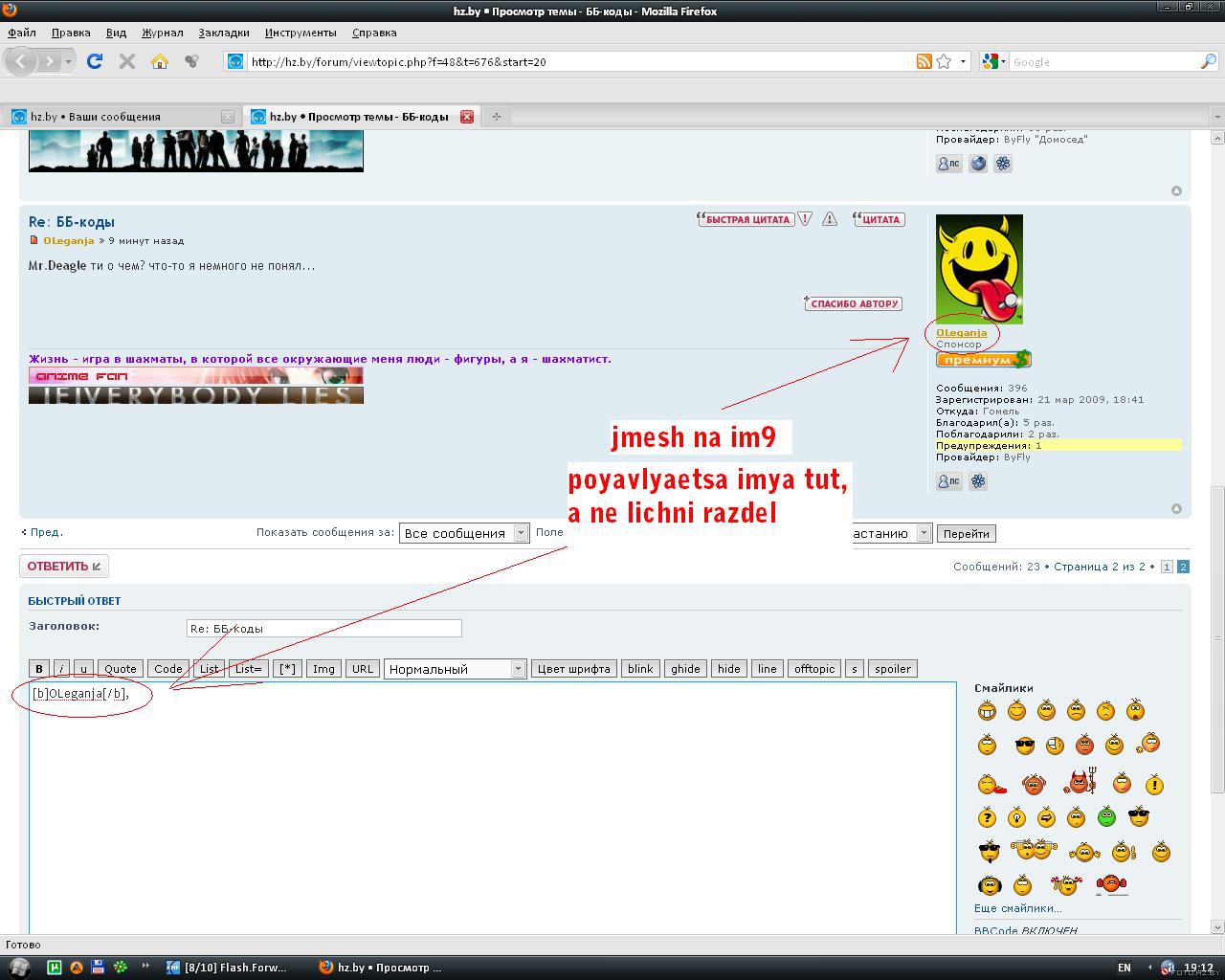This screenshot has width=1225, height=980.
Task: Click the bookmark star icon in the address bar
Action: tap(944, 61)
